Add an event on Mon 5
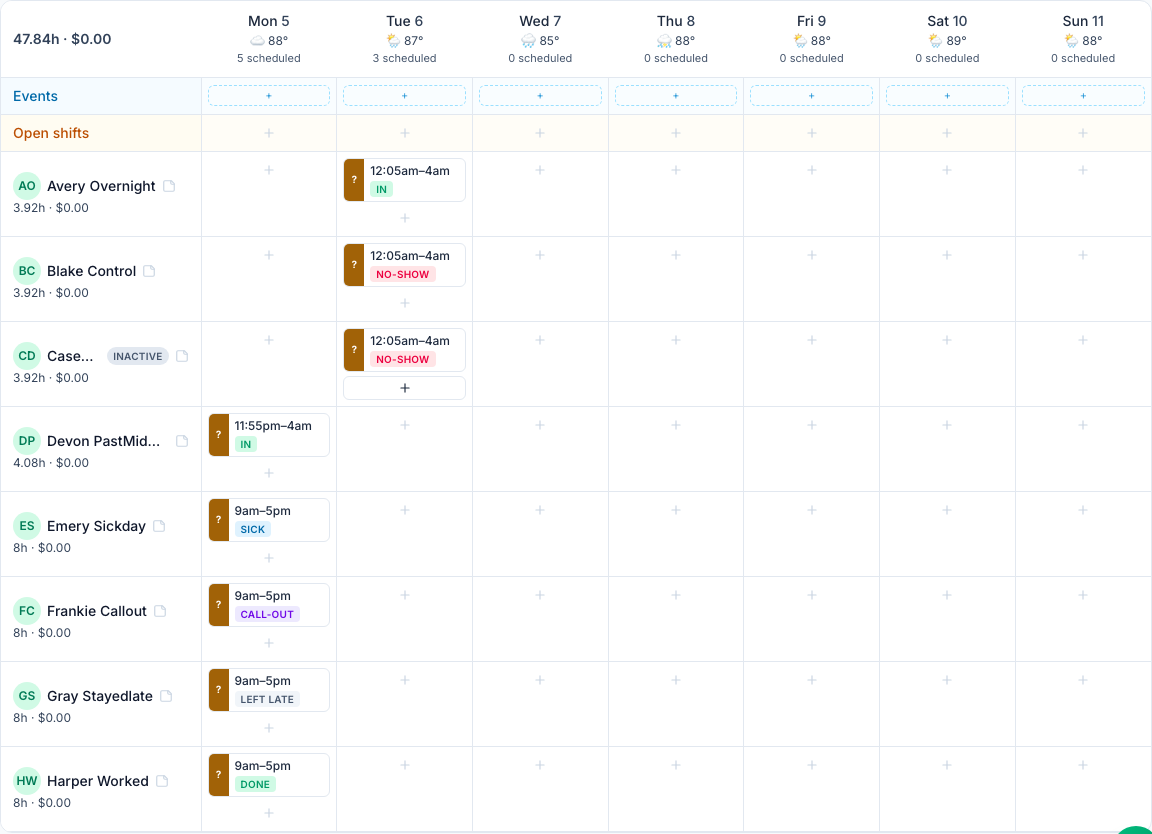Screen dimensions: 1152x834 tap(269, 96)
